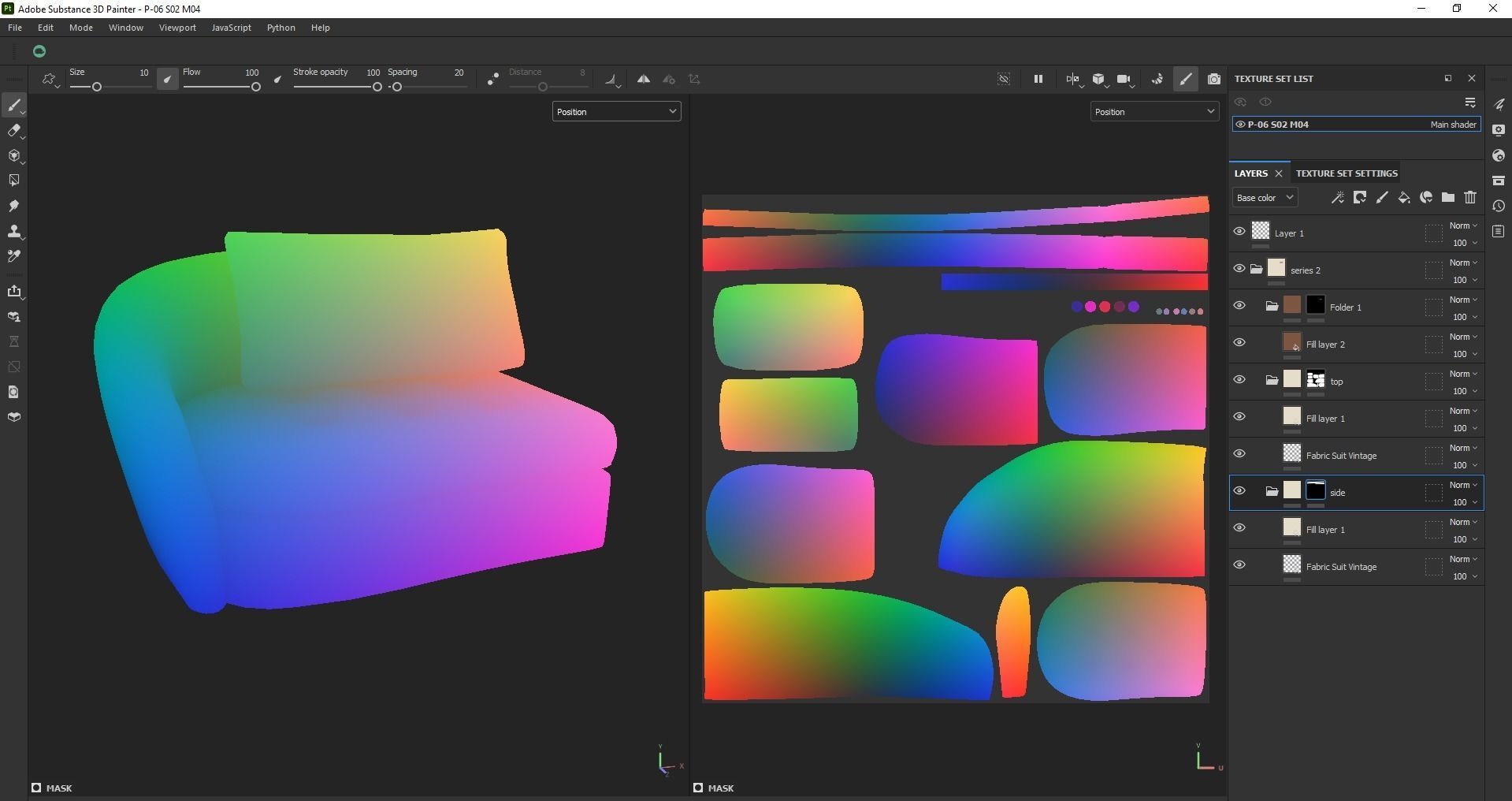Select the Projection tool
Viewport: 1512px width, 801px height.
[14, 155]
